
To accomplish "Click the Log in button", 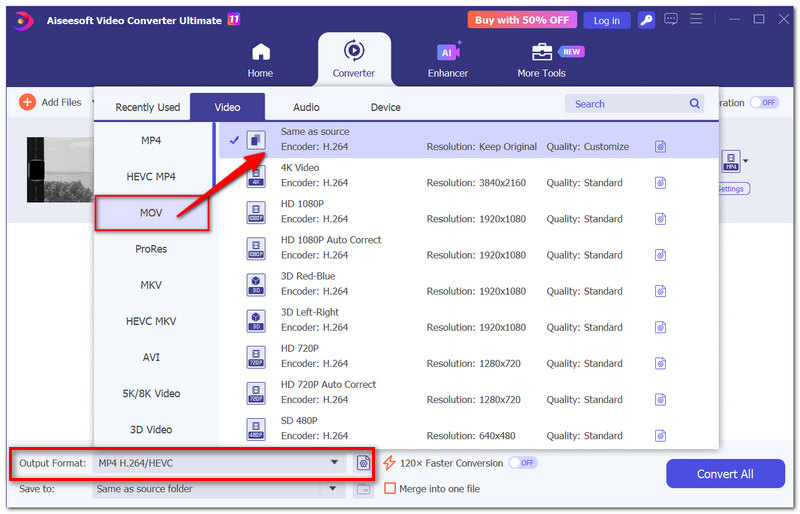I will coord(606,20).
